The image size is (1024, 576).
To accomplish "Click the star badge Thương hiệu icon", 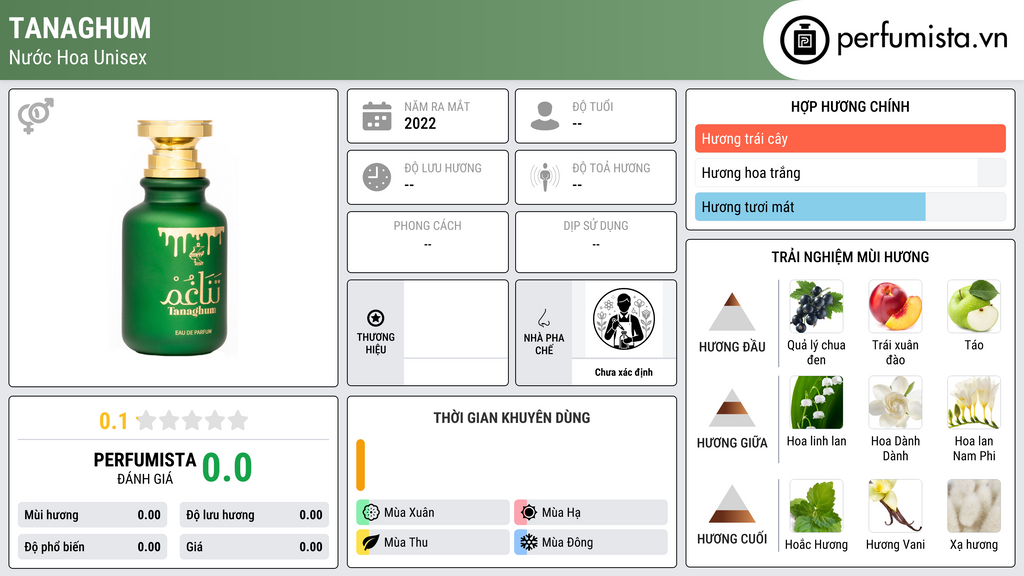I will pos(376,318).
